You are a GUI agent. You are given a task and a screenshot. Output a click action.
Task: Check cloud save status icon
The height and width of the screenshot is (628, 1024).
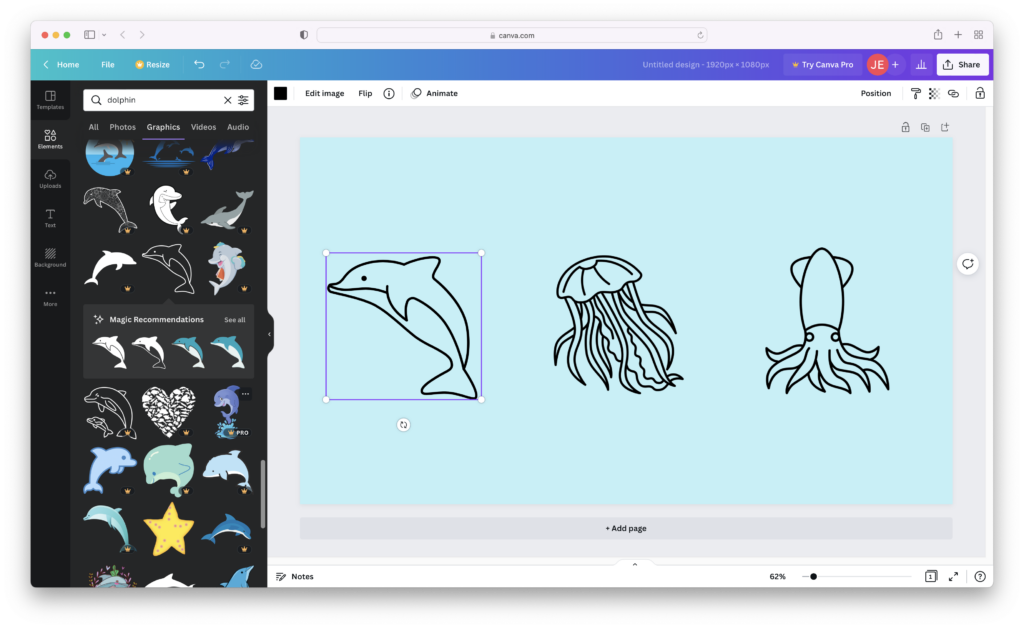[x=256, y=64]
